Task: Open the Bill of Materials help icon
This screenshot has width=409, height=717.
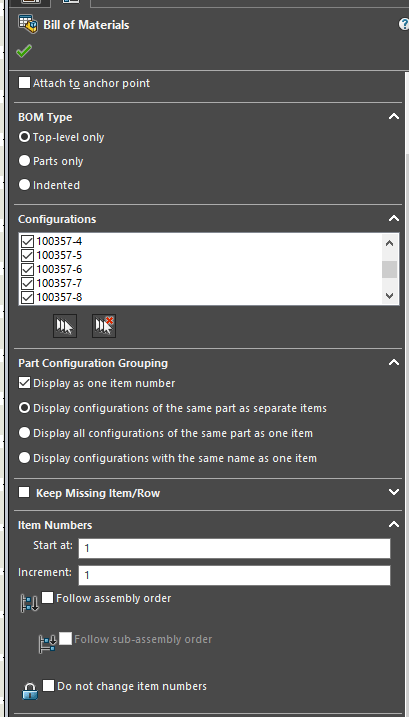Action: (404, 24)
